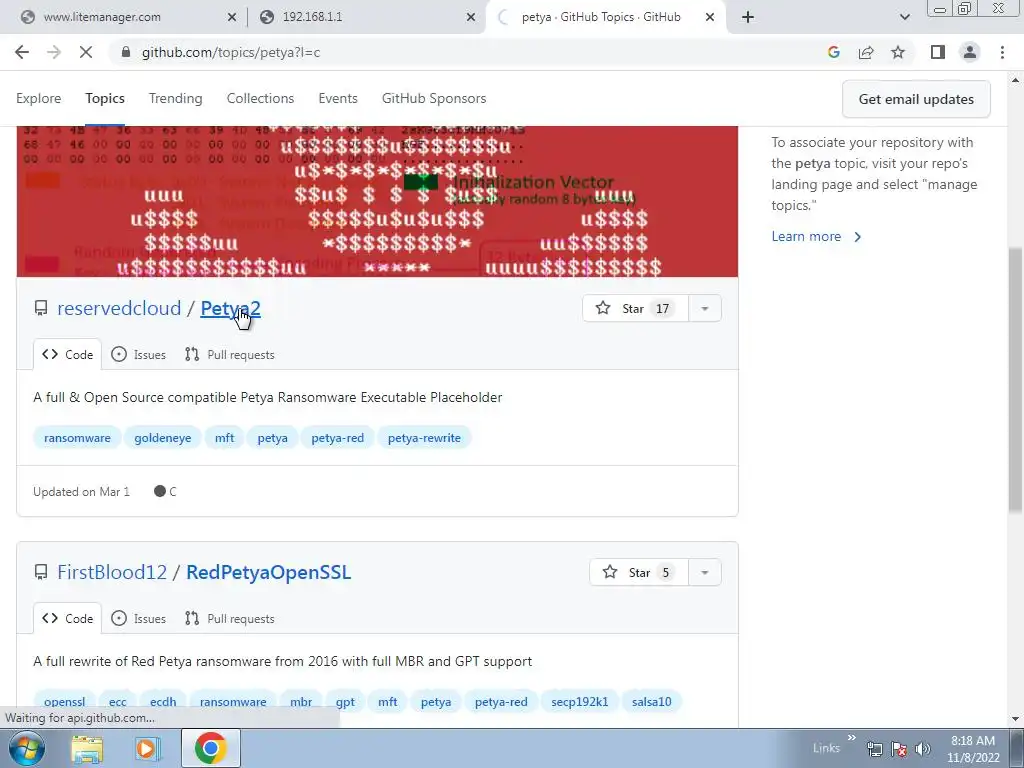Star the RedPetyaOpenSSL repository
Image resolution: width=1024 pixels, height=768 pixels.
point(639,572)
